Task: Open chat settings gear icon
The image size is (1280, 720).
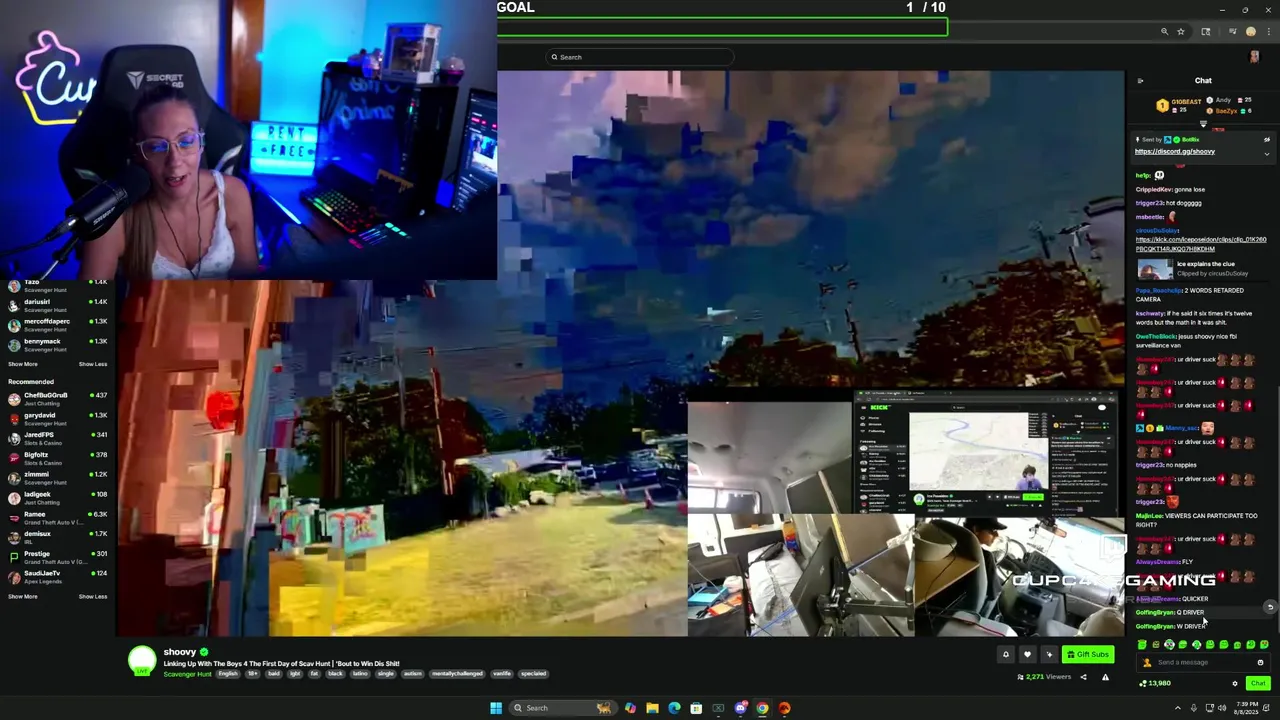Action: point(1235,683)
